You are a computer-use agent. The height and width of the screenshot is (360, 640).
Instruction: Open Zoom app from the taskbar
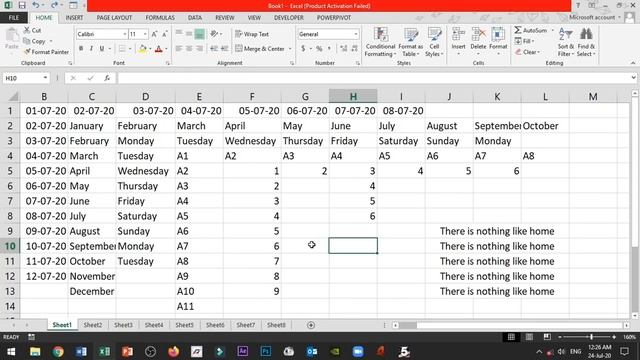(x=358, y=351)
